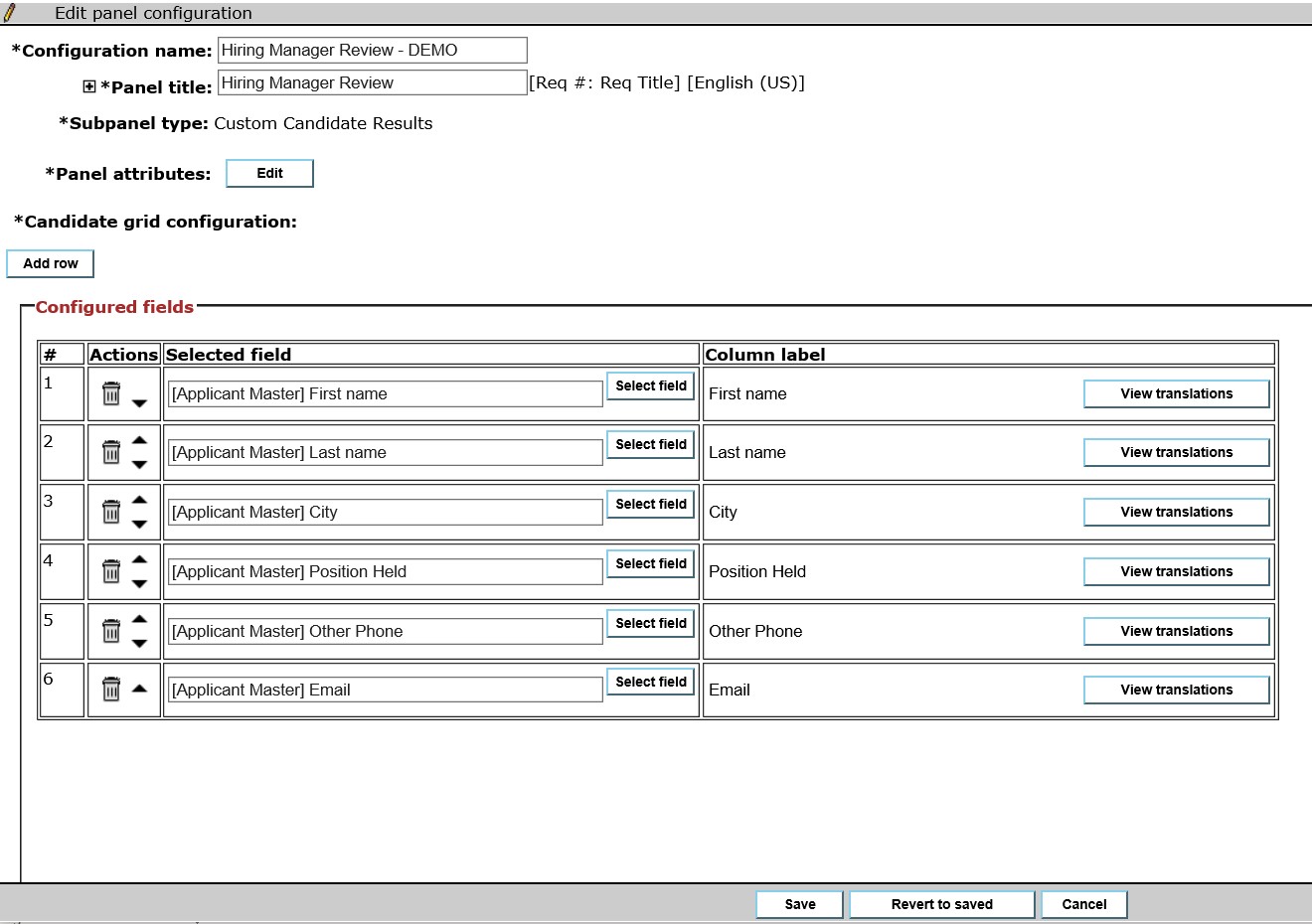Move City row up
Viewport: 1312px width, 924px height.
[139, 500]
